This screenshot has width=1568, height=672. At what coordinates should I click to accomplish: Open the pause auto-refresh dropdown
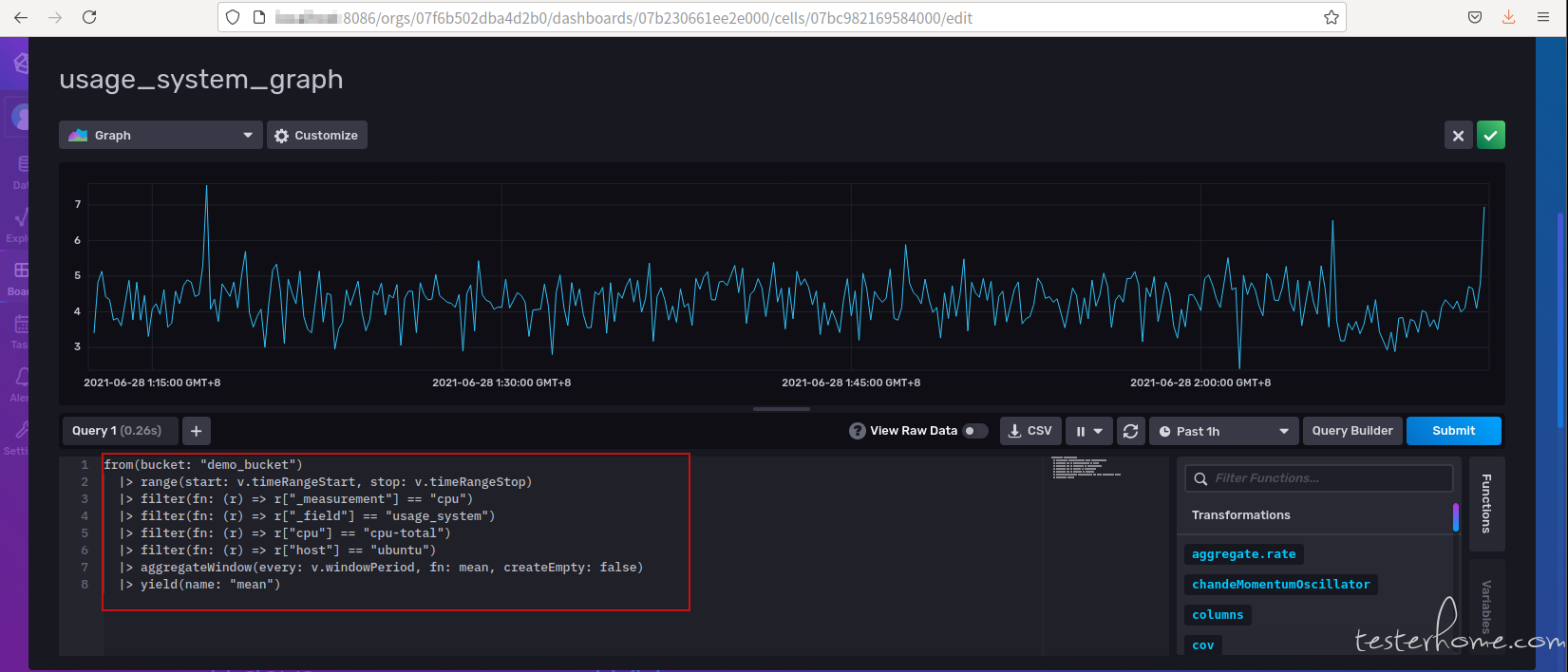(1088, 431)
